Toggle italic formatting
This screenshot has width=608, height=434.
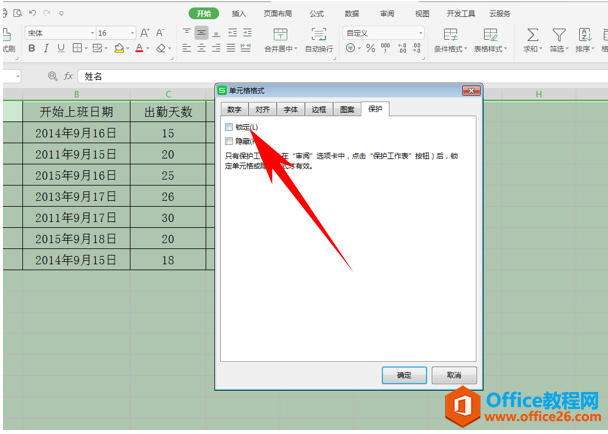click(46, 48)
